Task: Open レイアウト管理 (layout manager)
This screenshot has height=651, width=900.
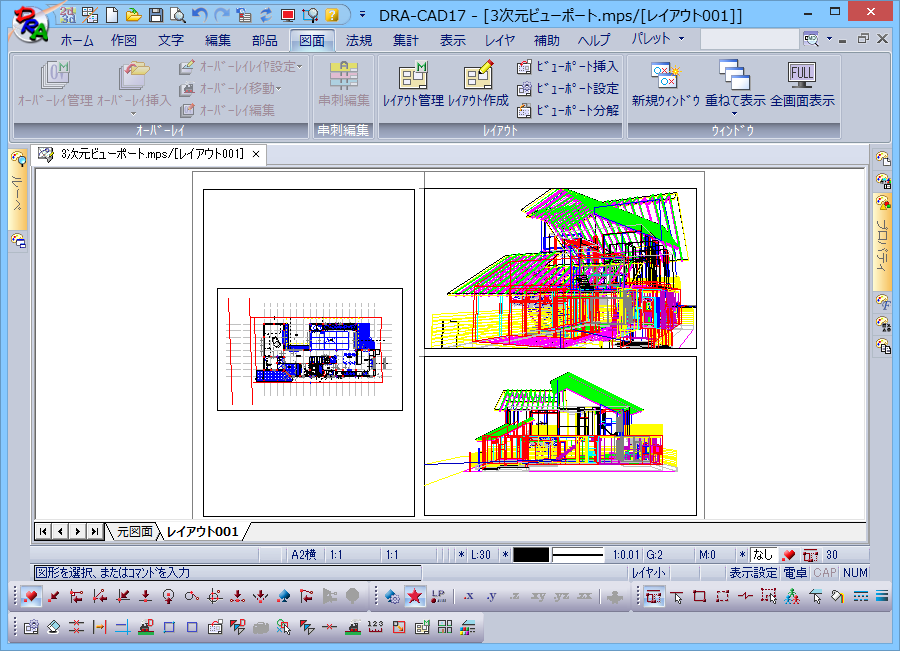Action: point(413,84)
